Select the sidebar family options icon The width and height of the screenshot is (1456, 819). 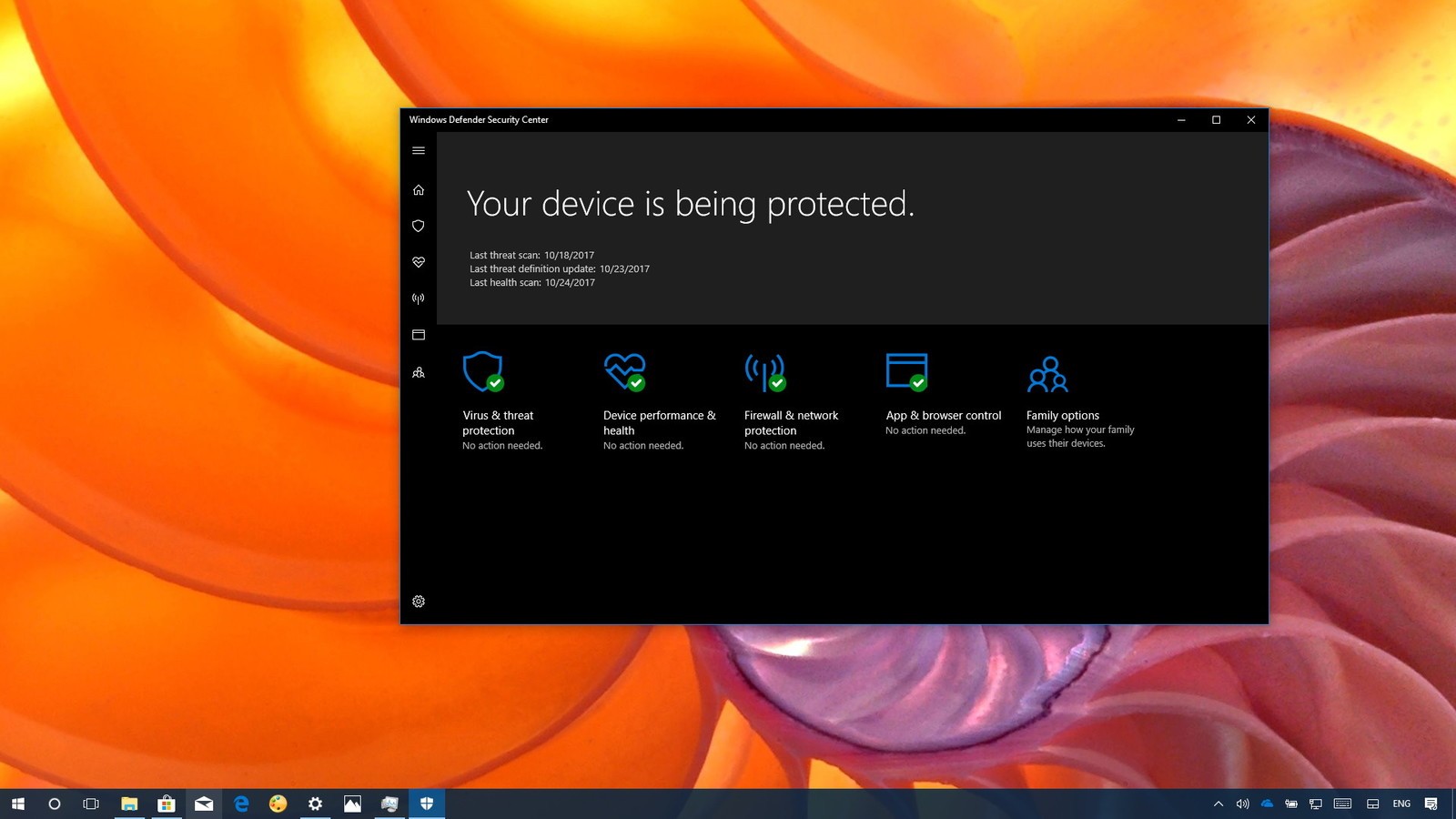(419, 372)
